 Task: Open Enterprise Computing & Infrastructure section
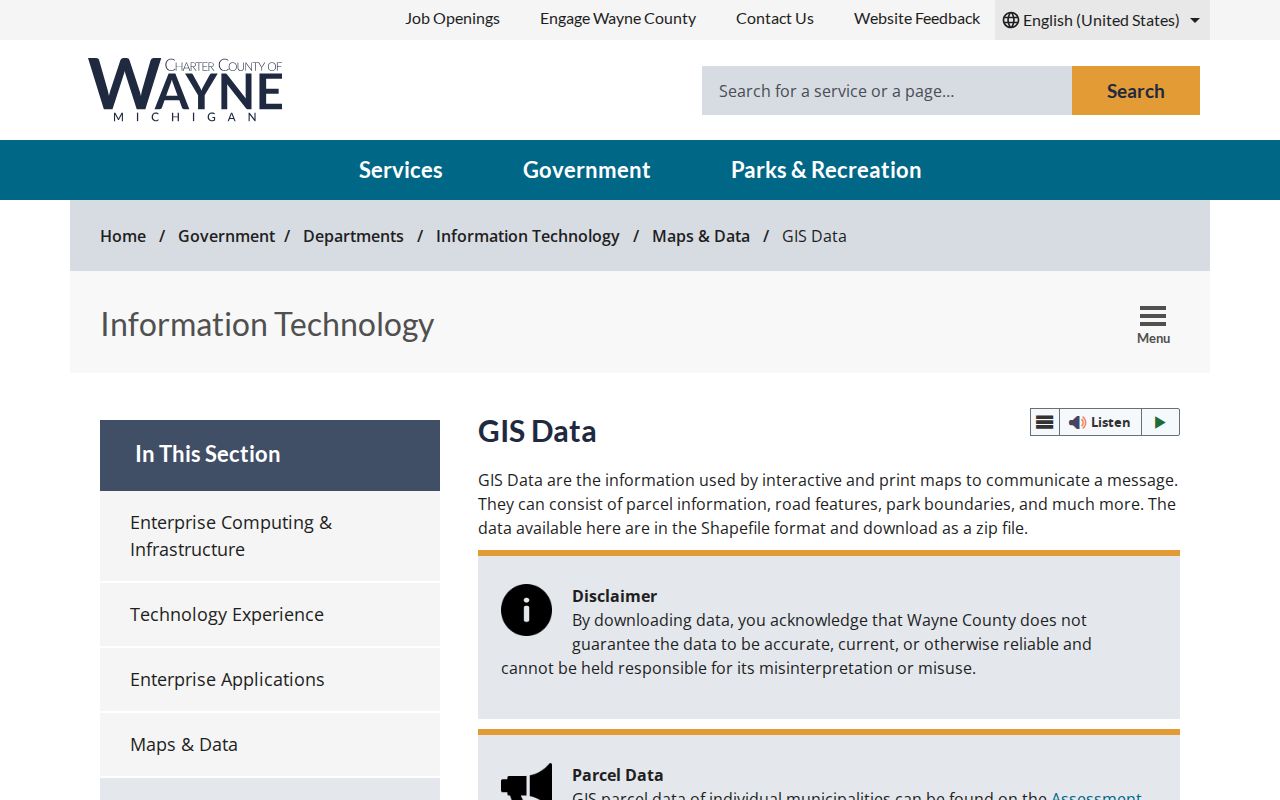[270, 536]
